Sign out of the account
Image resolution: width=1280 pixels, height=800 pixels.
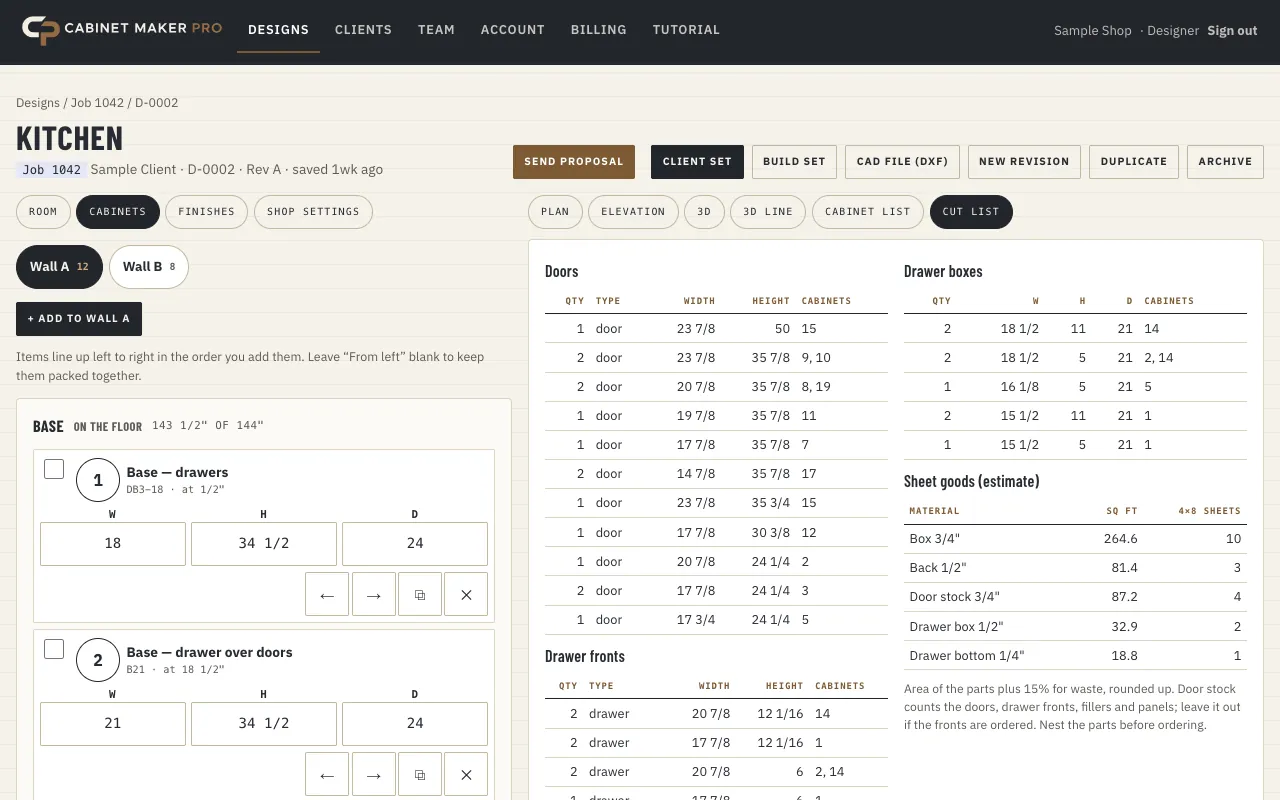pyautogui.click(x=1232, y=31)
